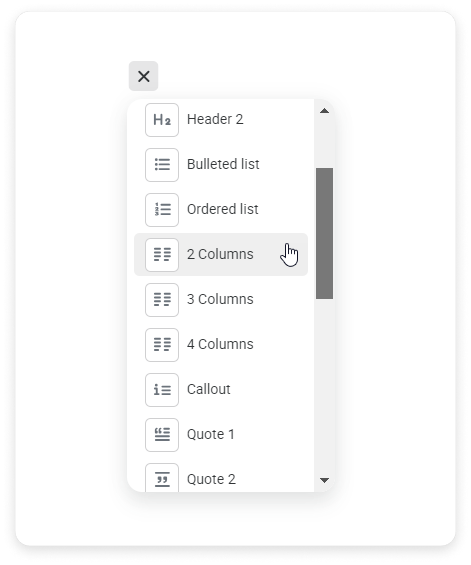Select the Header 2 menu entry

pos(221,120)
